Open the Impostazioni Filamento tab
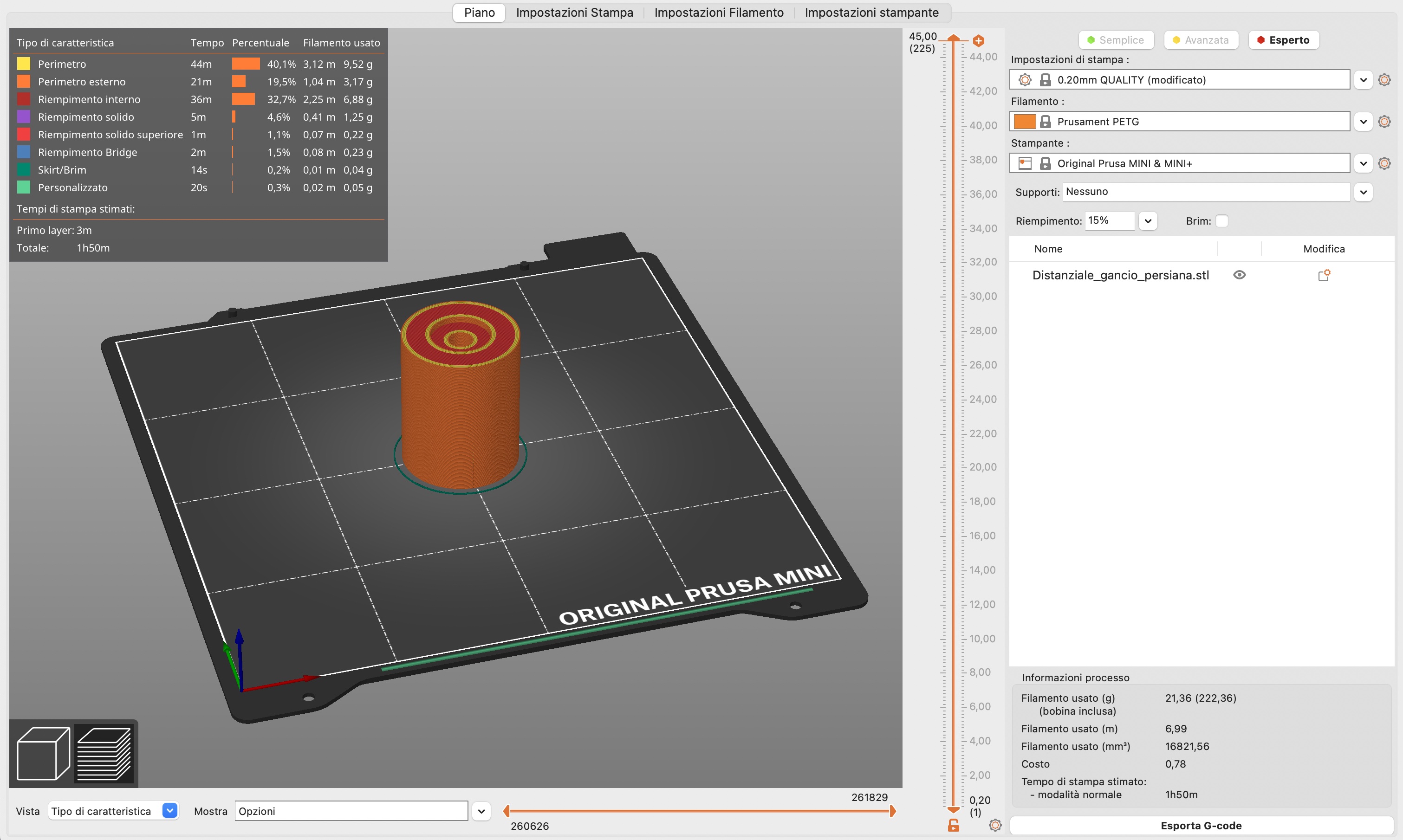1403x840 pixels. tap(719, 13)
